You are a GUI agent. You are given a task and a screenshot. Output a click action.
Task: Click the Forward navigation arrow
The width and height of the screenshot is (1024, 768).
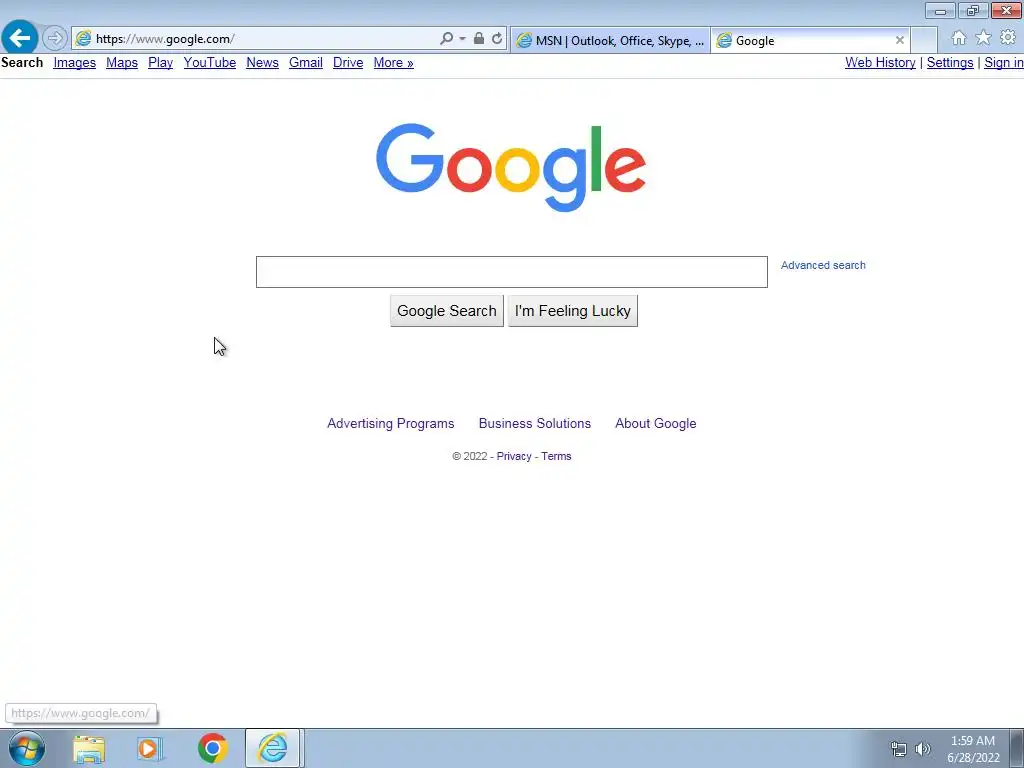pyautogui.click(x=55, y=39)
